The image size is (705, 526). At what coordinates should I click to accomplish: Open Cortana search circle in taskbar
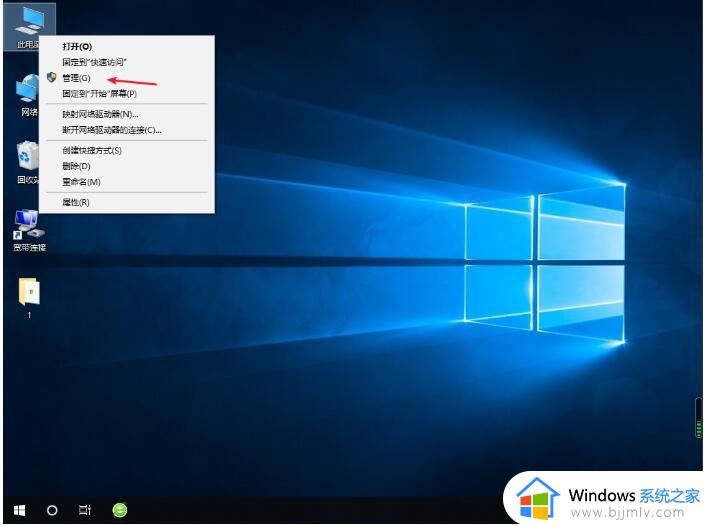click(x=52, y=510)
